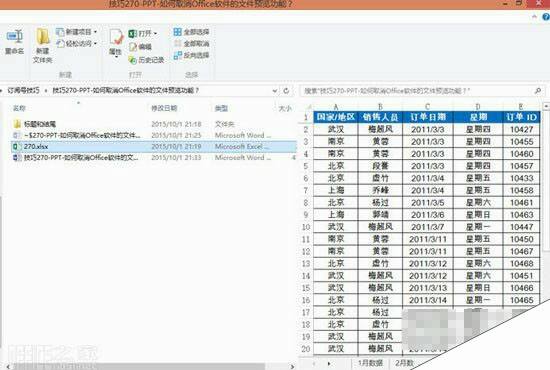This screenshot has width=550, height=370.
Task: Sort by Date Modified (修改日期) column
Action: point(164,108)
